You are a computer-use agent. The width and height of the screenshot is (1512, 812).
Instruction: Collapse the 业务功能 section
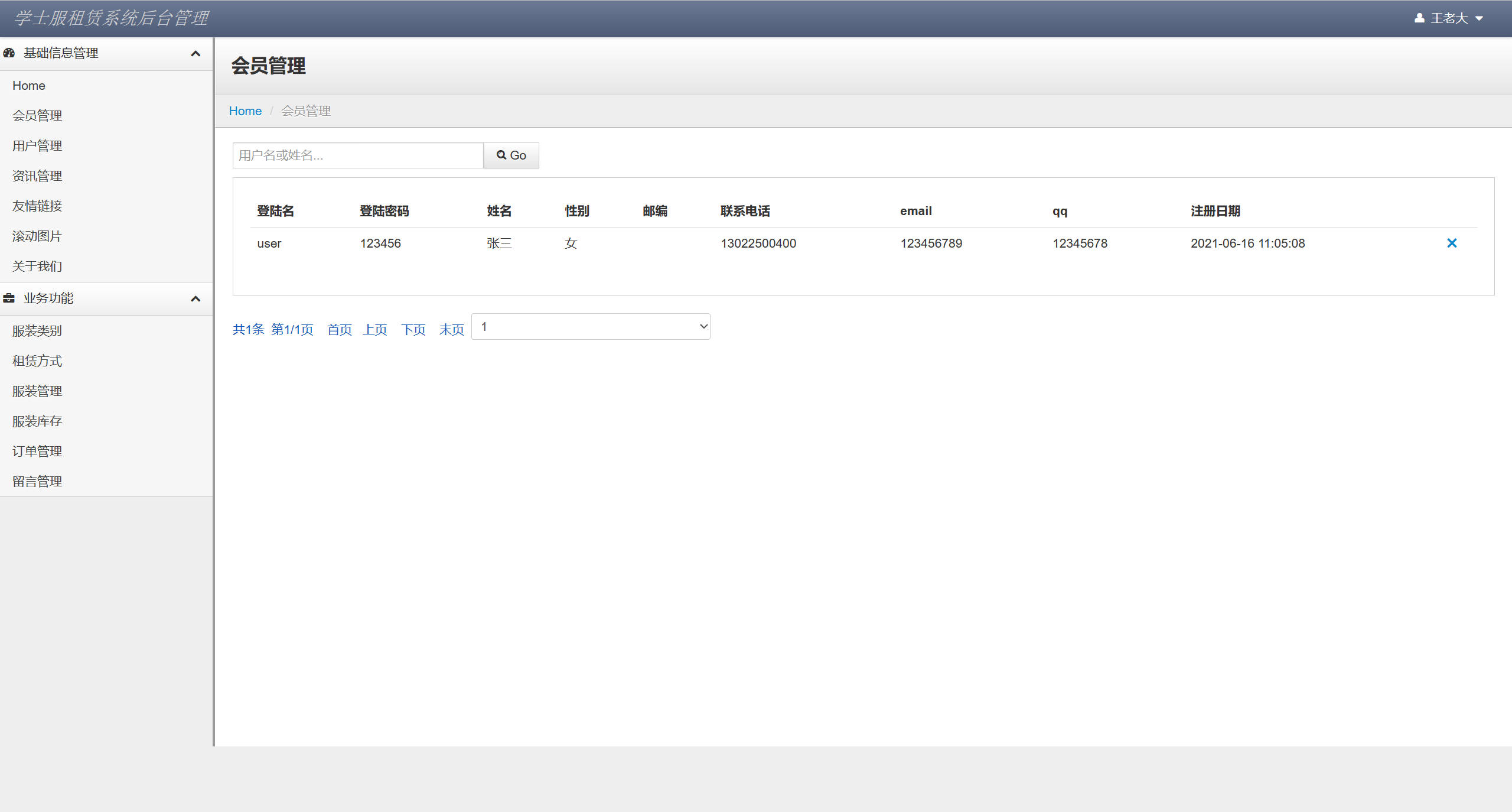coord(196,298)
